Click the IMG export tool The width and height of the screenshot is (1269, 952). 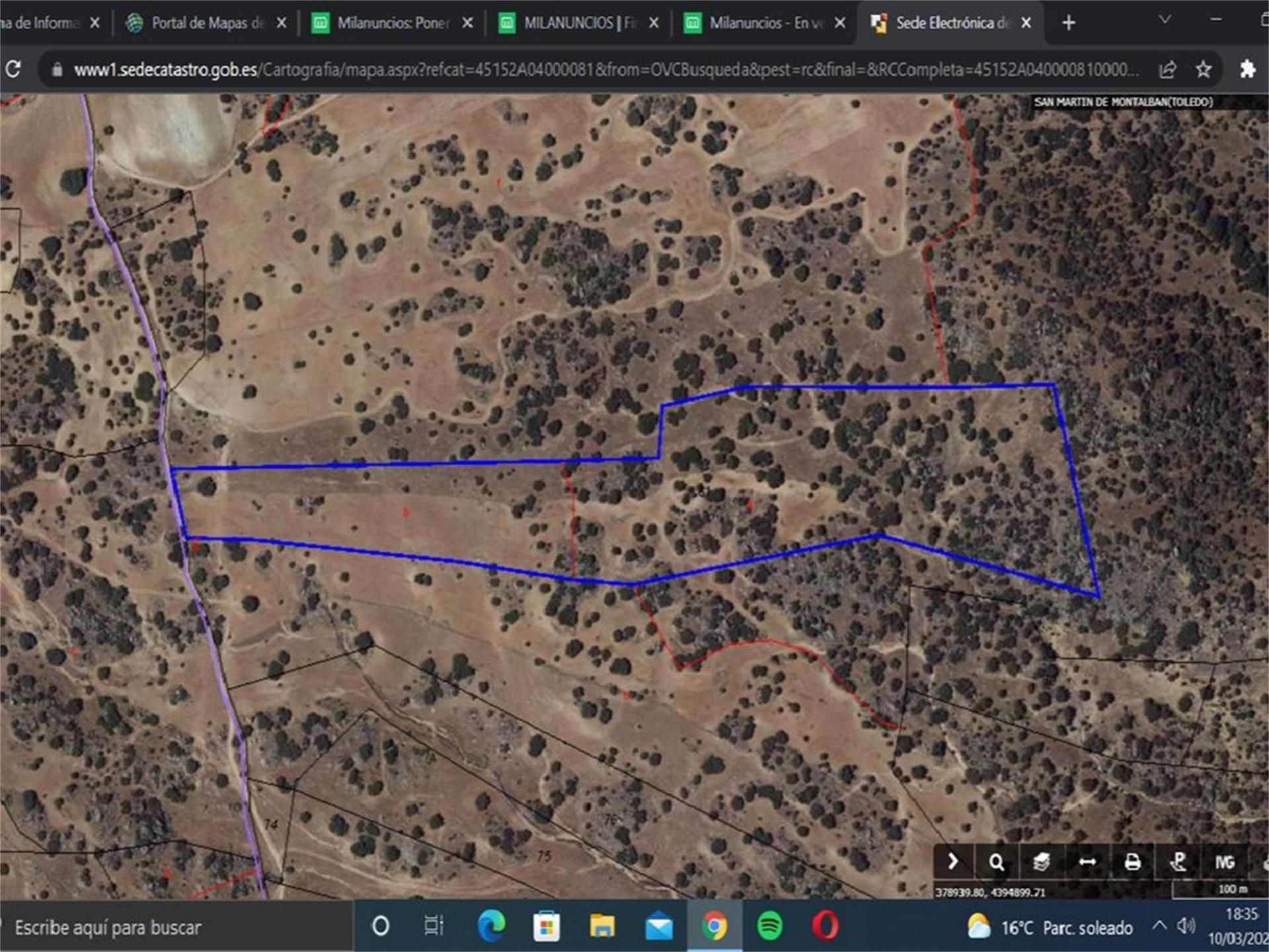coord(1224,862)
